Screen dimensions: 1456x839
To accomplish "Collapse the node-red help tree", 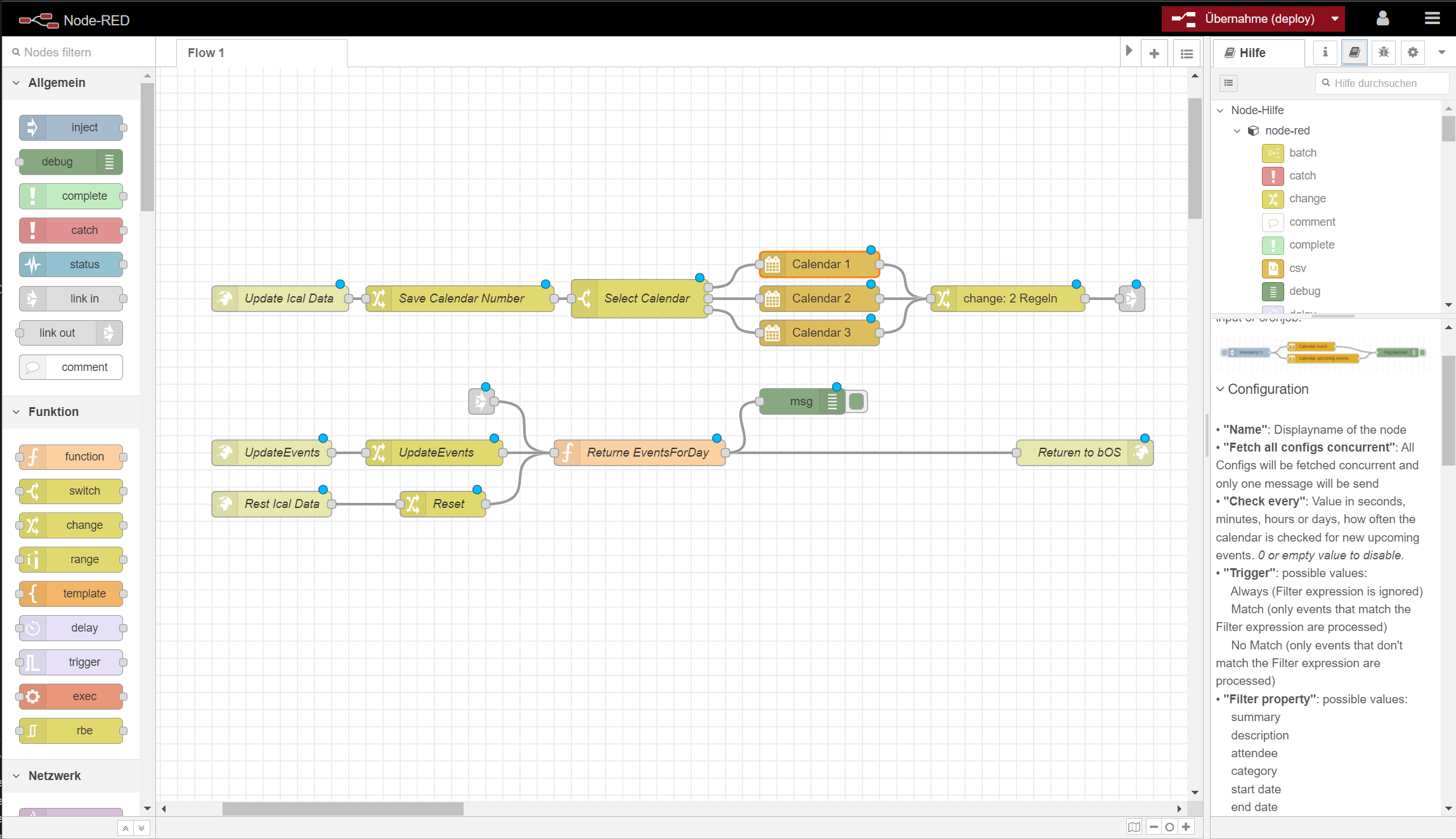I will click(1237, 131).
